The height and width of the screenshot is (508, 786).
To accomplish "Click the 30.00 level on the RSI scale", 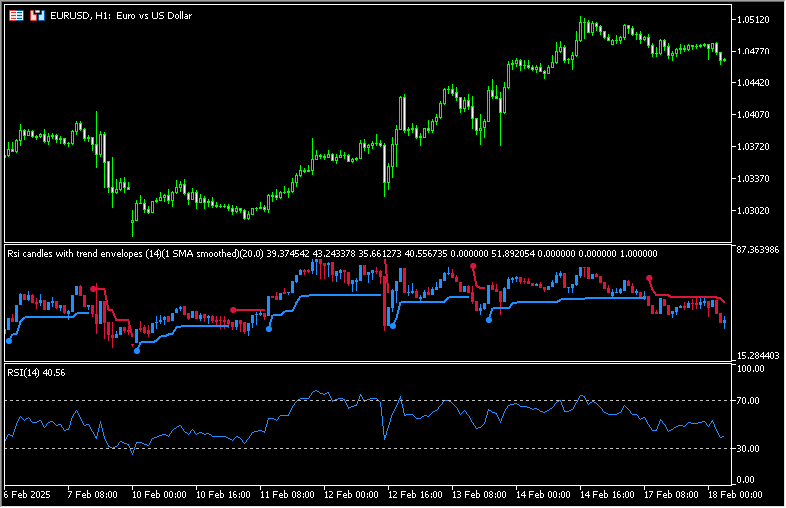I will coord(748,448).
